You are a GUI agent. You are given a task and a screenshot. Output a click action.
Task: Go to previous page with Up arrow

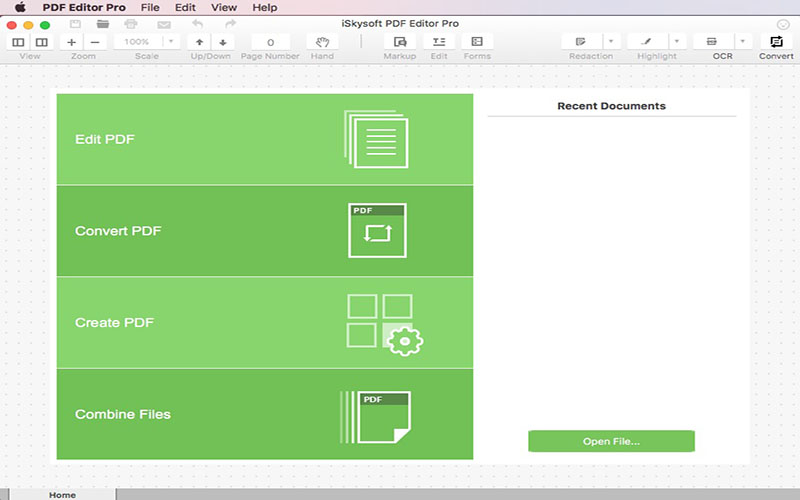(199, 42)
